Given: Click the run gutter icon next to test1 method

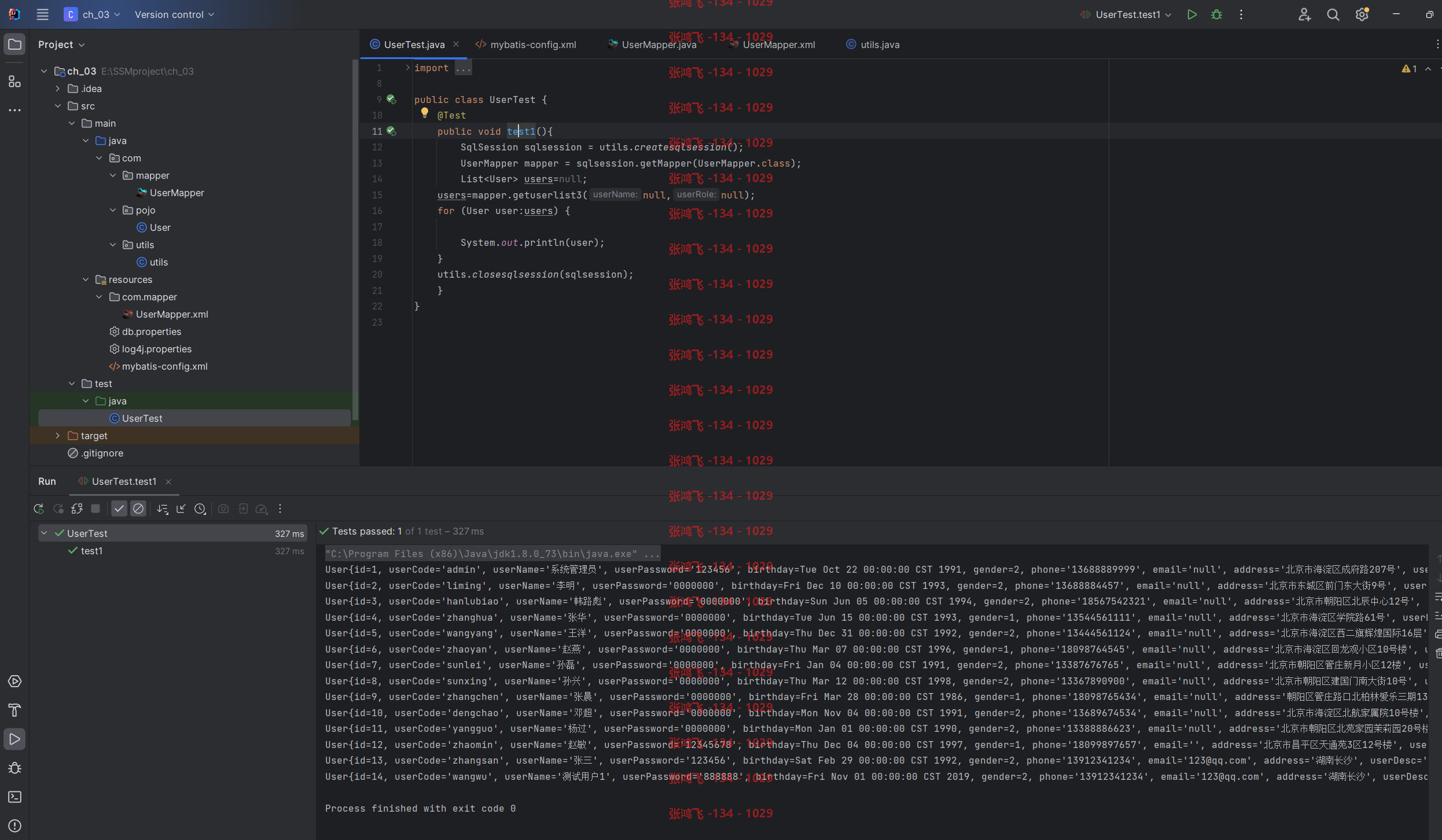Looking at the screenshot, I should pyautogui.click(x=392, y=131).
